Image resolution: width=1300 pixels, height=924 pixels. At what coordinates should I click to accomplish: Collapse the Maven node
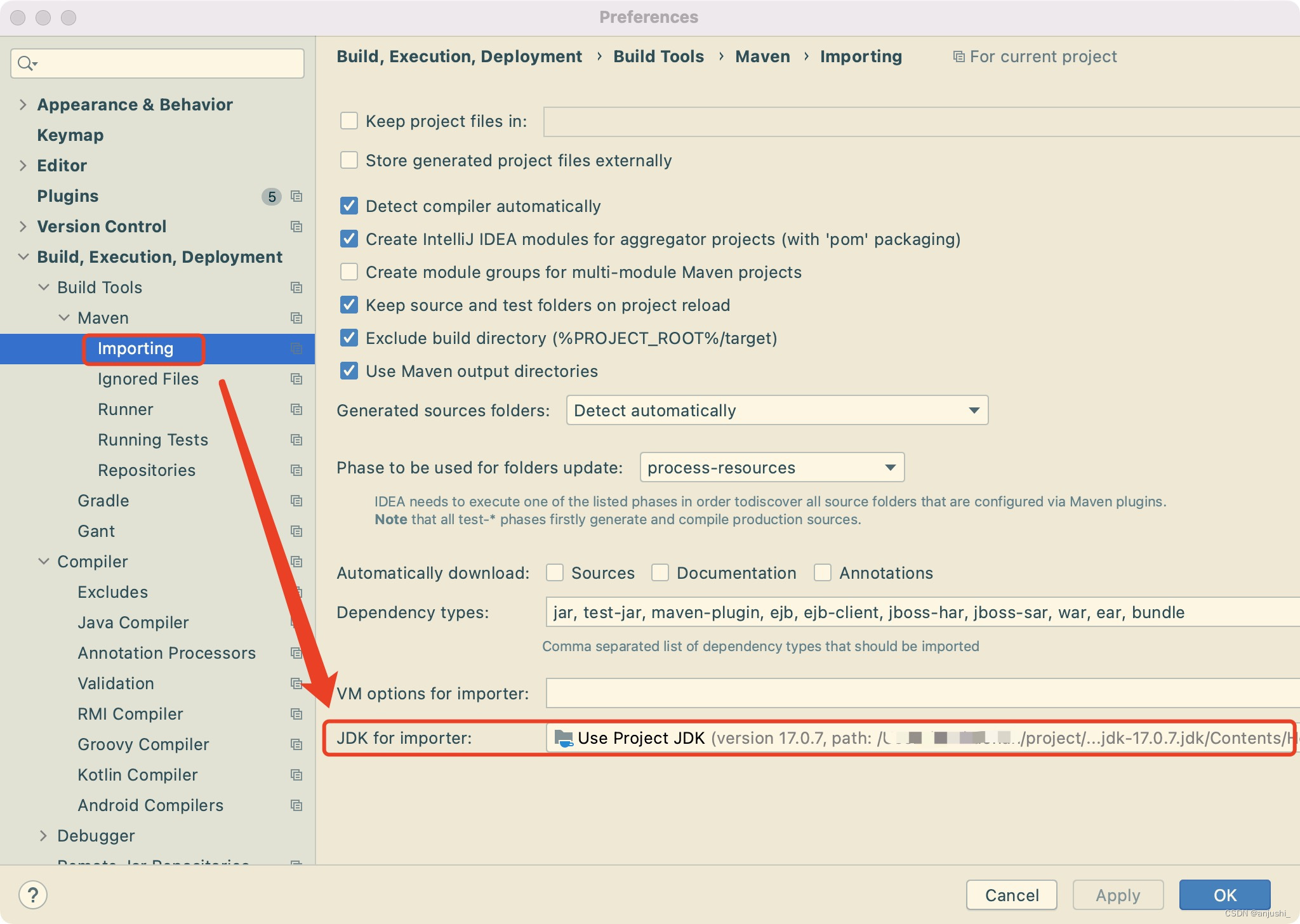[64, 318]
